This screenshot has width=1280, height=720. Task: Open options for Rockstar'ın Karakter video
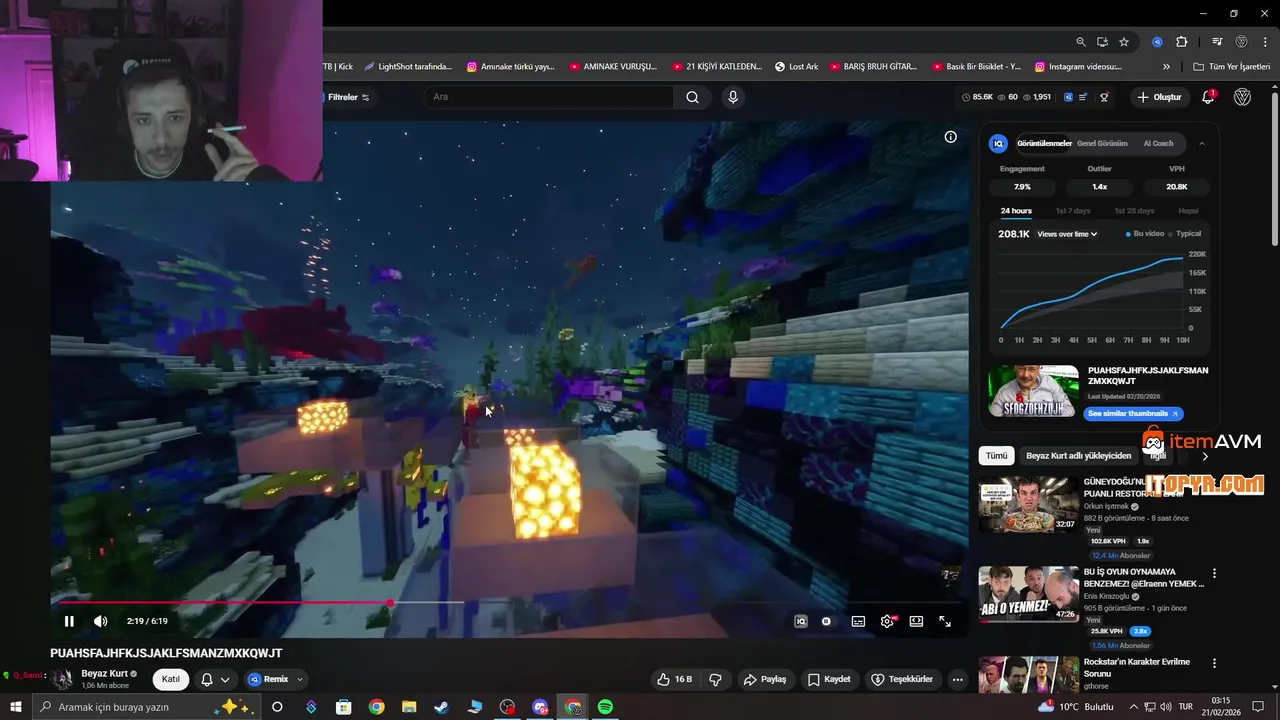tap(1215, 663)
